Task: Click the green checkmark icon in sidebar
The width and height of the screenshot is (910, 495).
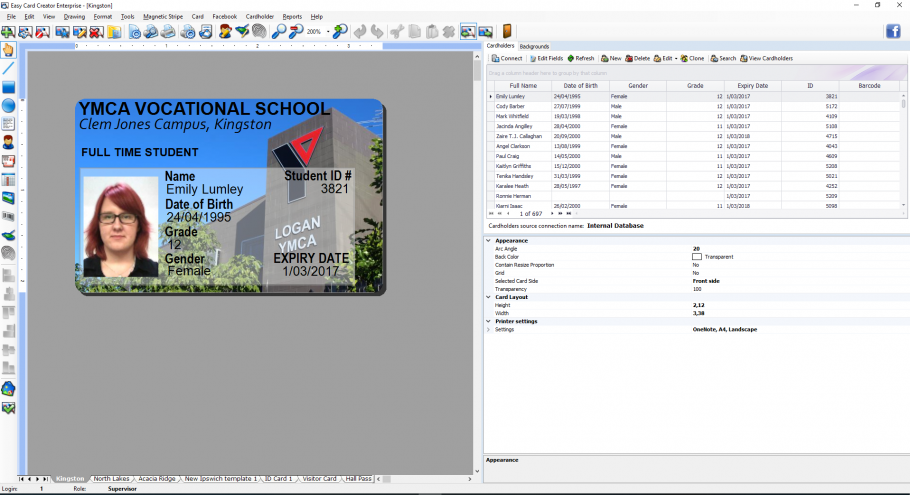Action: 8,408
